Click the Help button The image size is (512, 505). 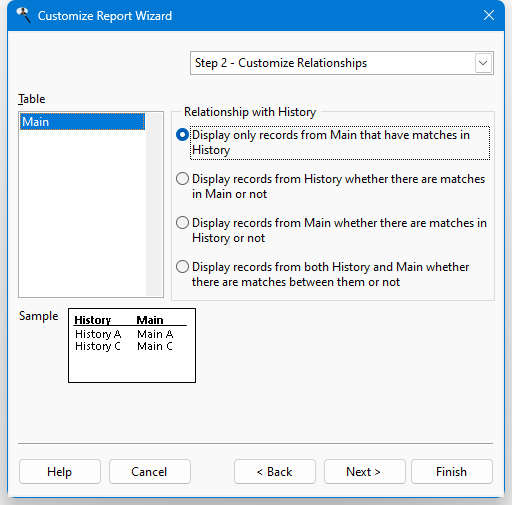click(60, 472)
